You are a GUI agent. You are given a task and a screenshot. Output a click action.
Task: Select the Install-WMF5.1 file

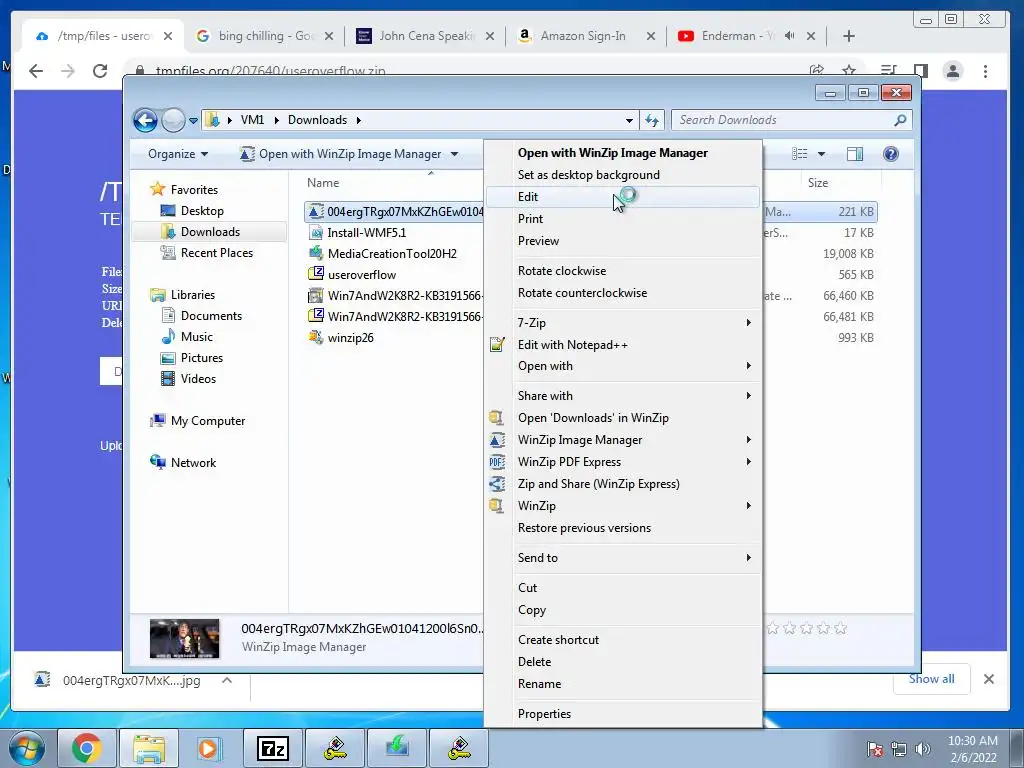(x=366, y=233)
